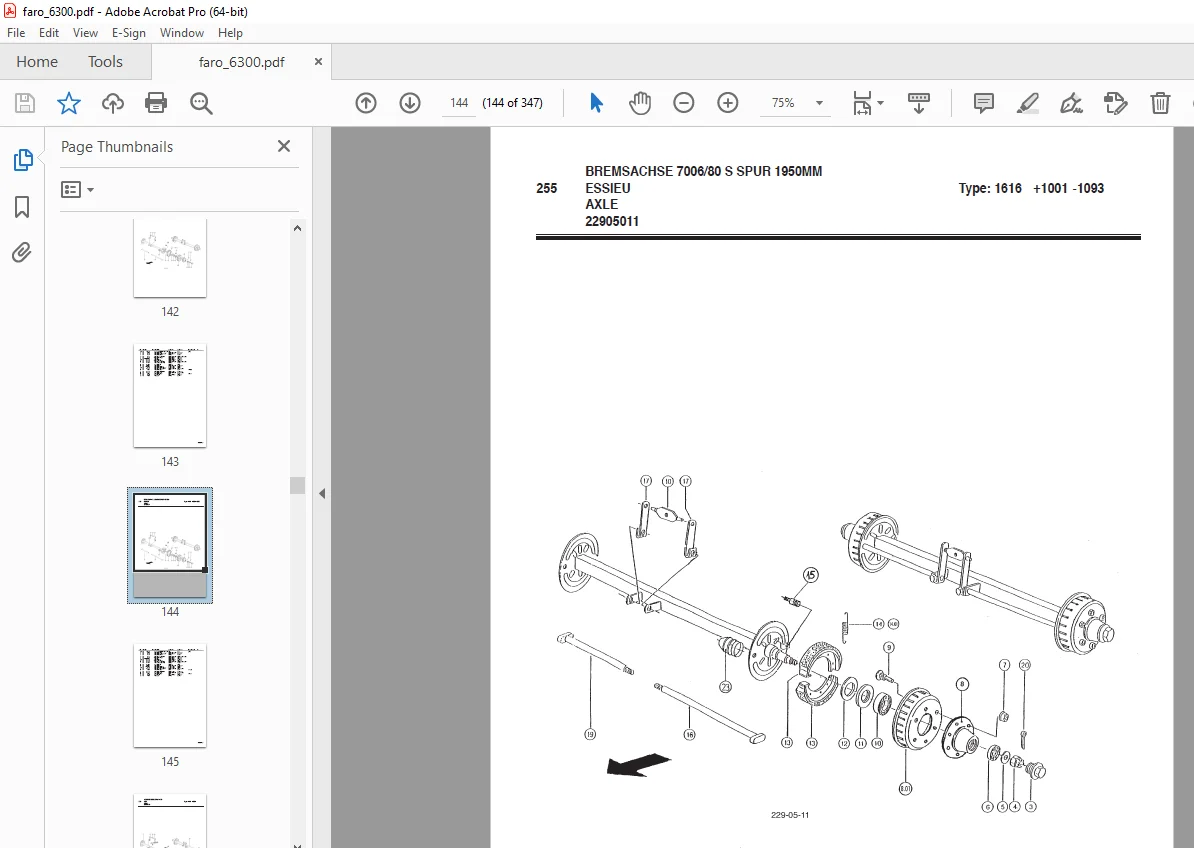This screenshot has height=848, width=1194.
Task: Select page 144 thumbnail
Action: (x=170, y=545)
